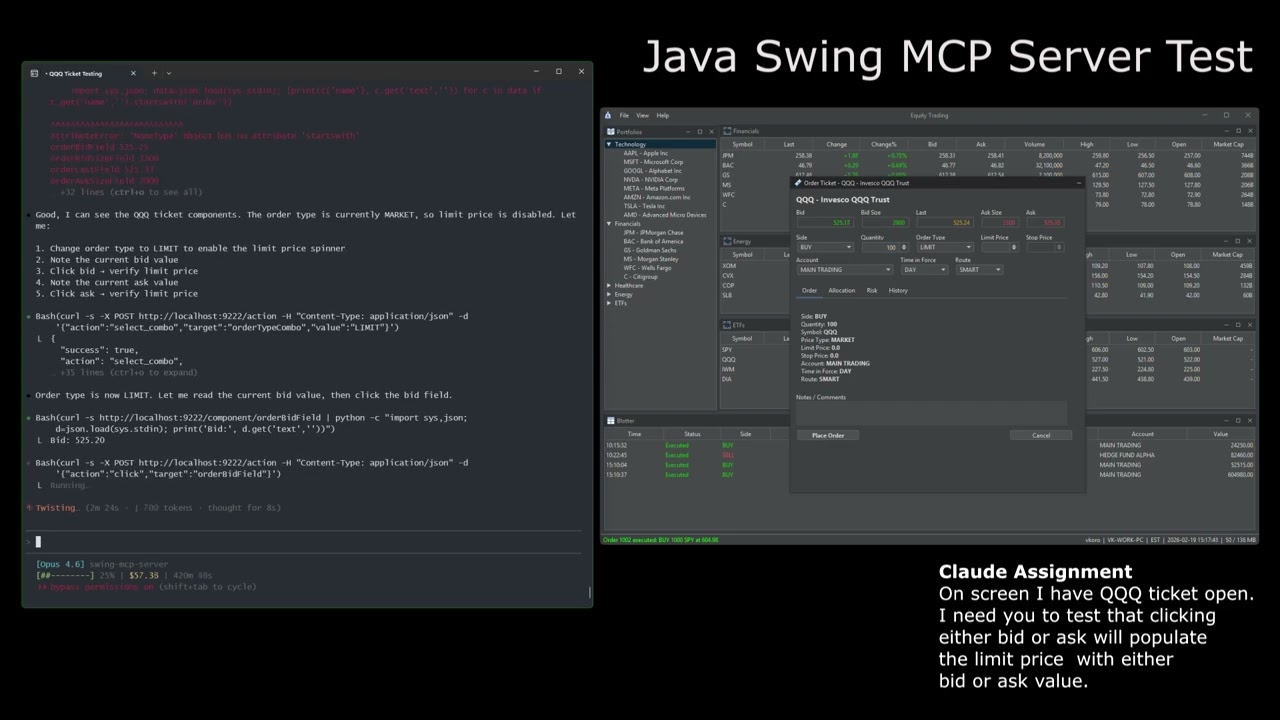The image size is (1280, 720).
Task: Click the Last price field in ticket
Action: [x=944, y=222]
